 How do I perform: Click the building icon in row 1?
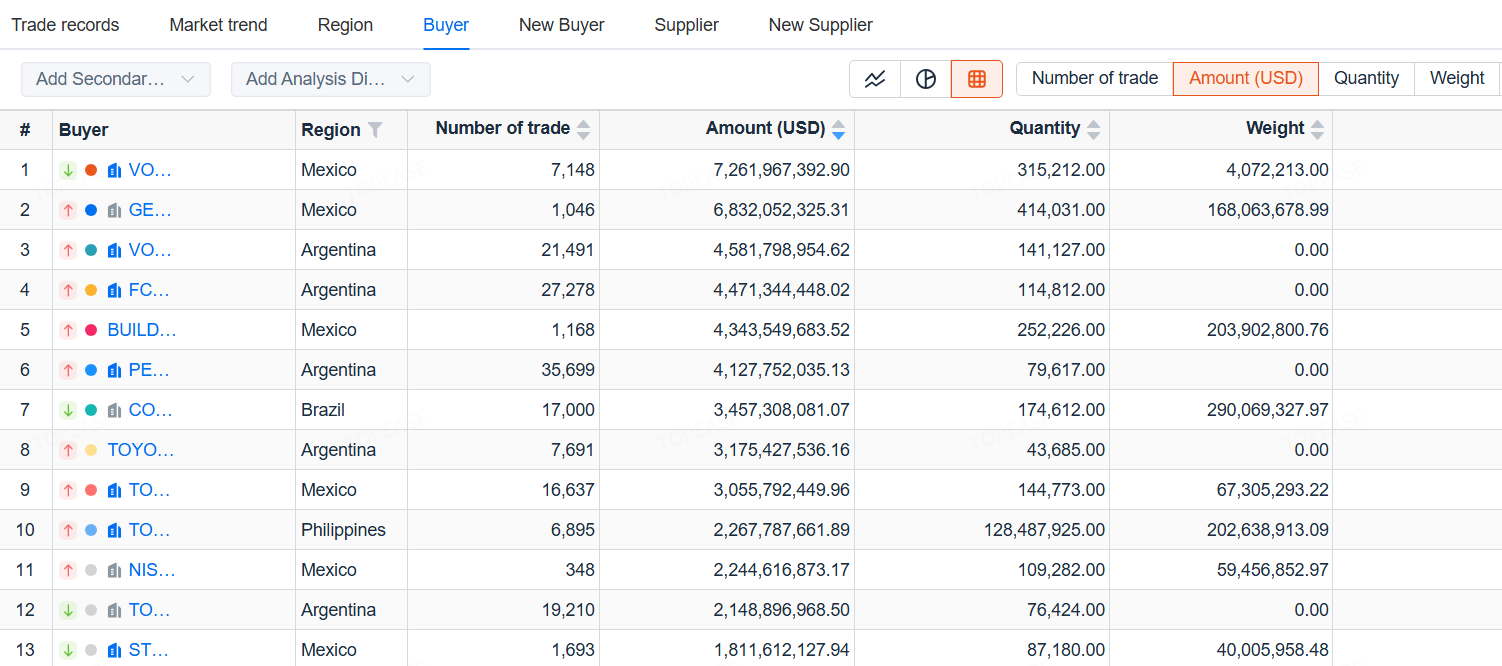(x=114, y=170)
